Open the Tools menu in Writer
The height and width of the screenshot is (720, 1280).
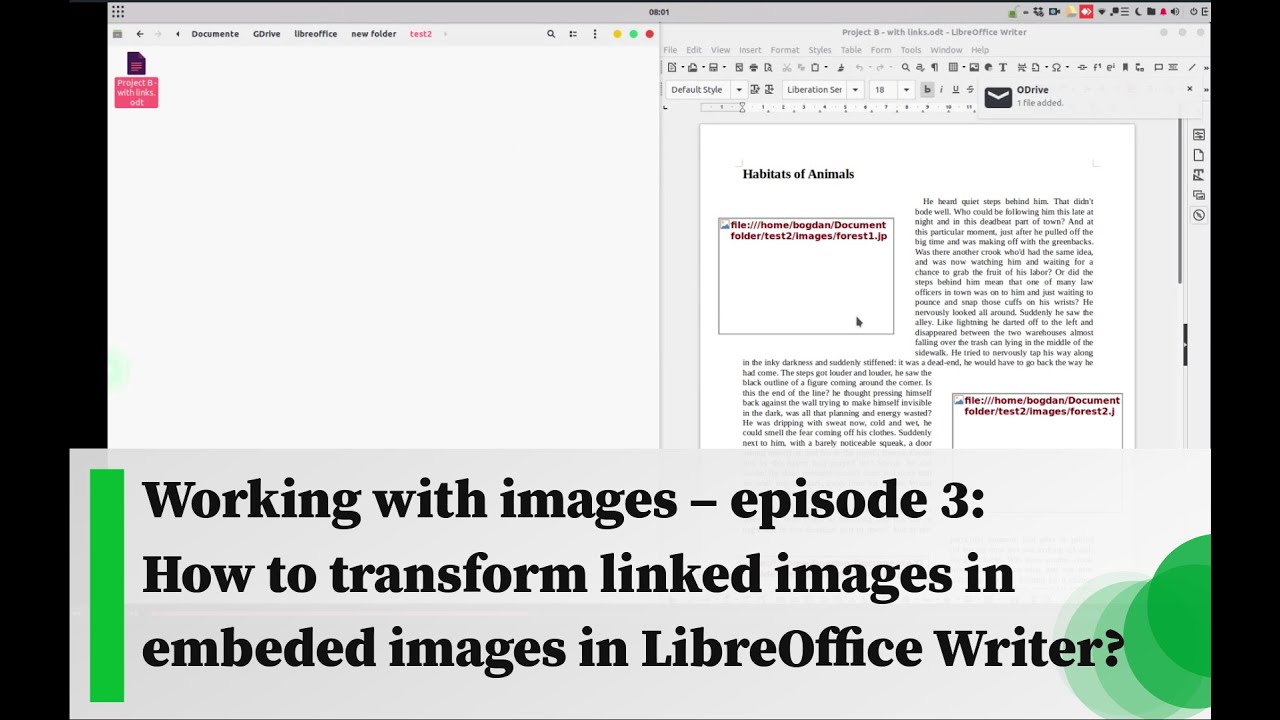(911, 50)
